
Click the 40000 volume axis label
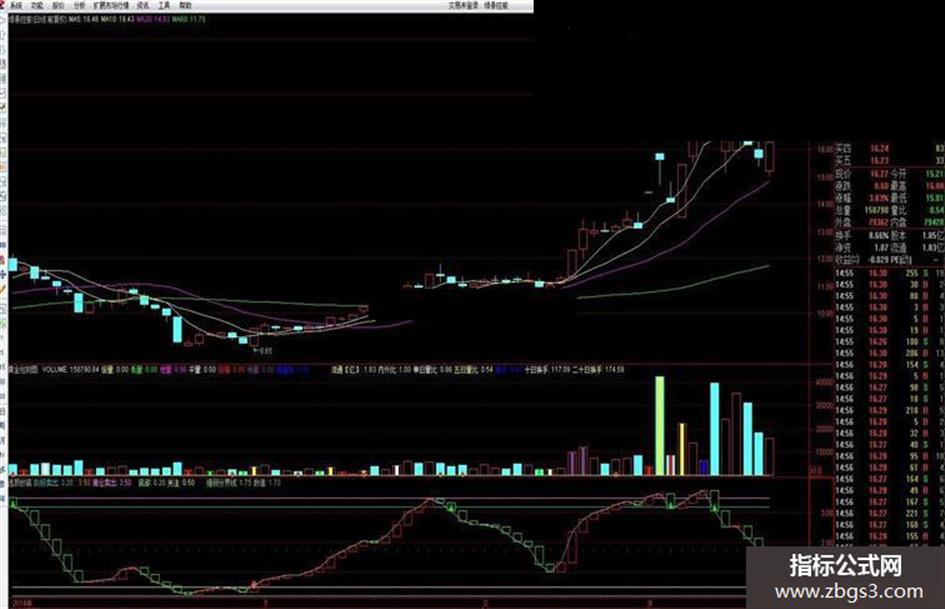824,382
